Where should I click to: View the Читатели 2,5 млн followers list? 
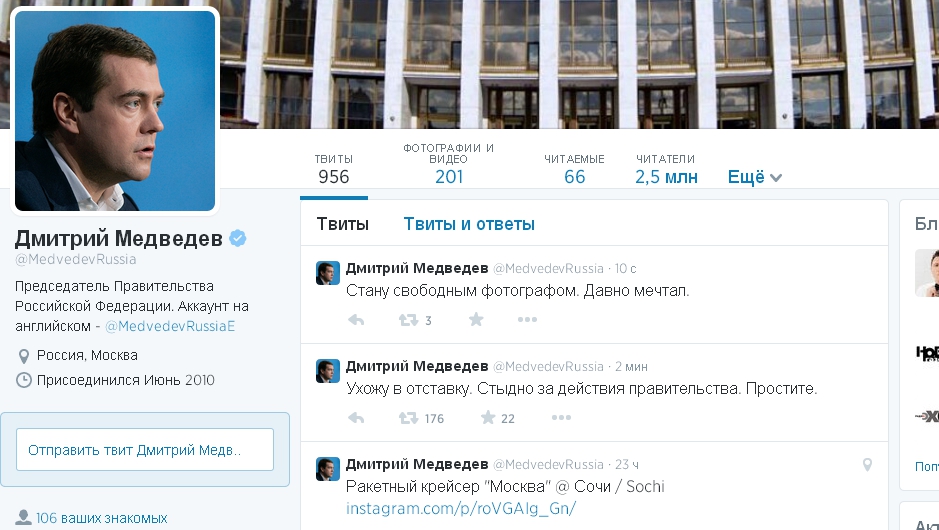(666, 169)
